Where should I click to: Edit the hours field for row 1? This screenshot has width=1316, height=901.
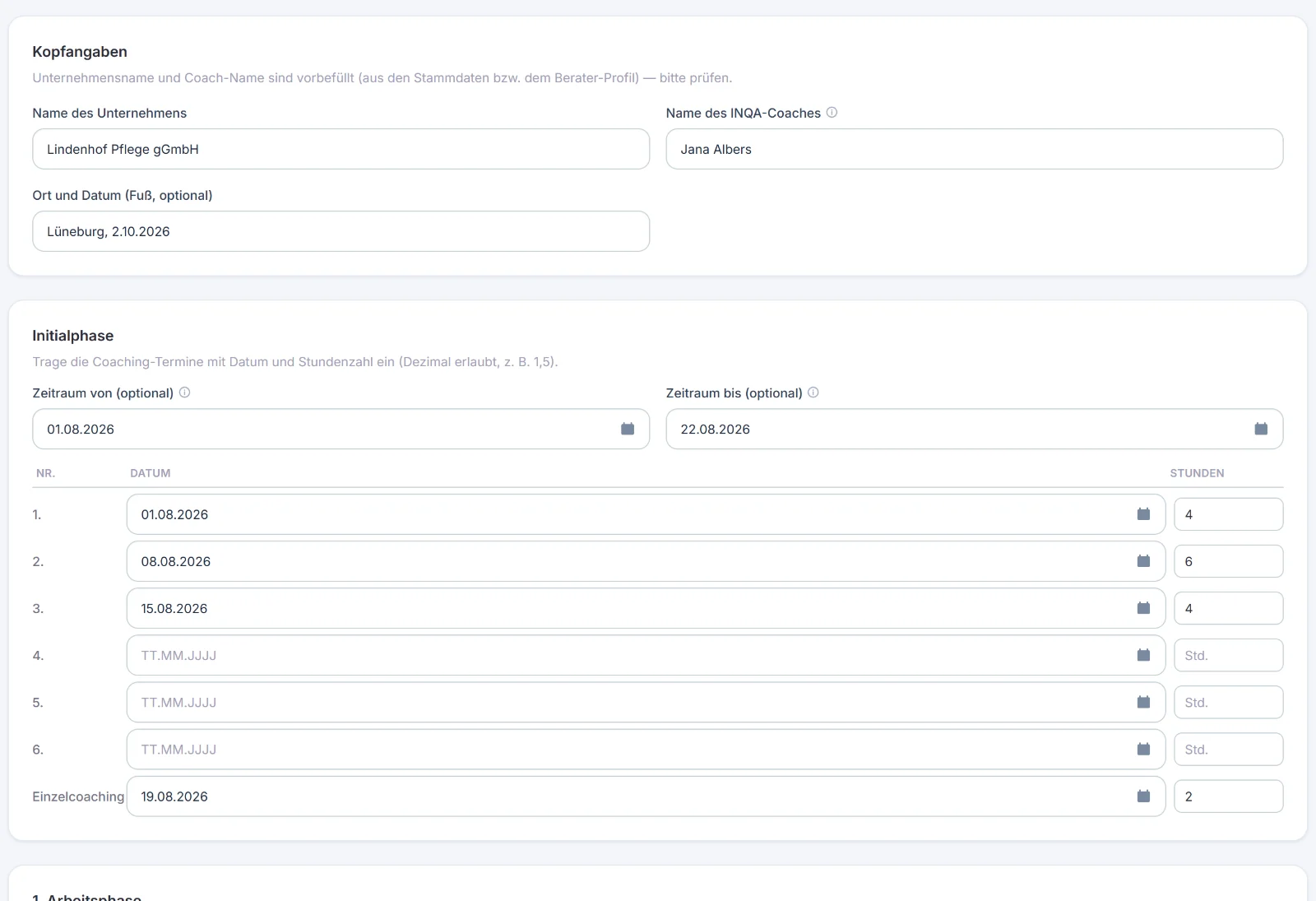1228,514
